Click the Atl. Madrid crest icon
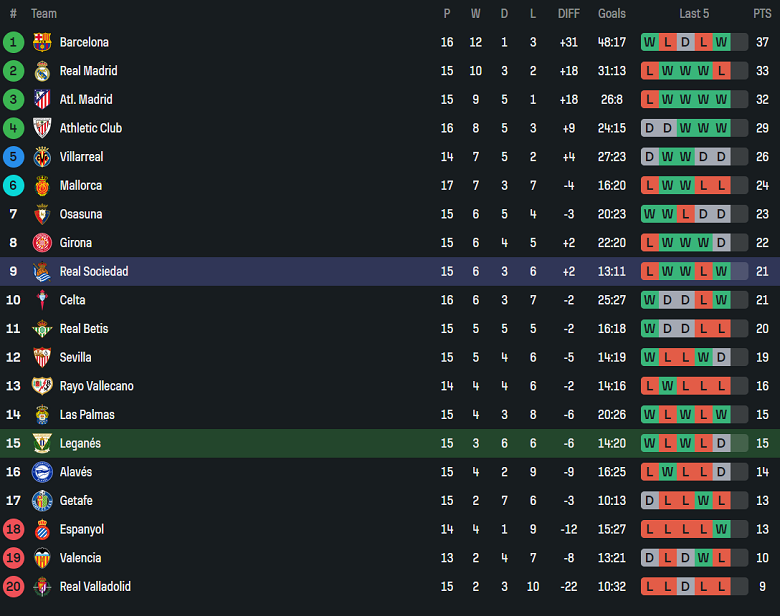This screenshot has height=616, width=780. click(x=41, y=100)
